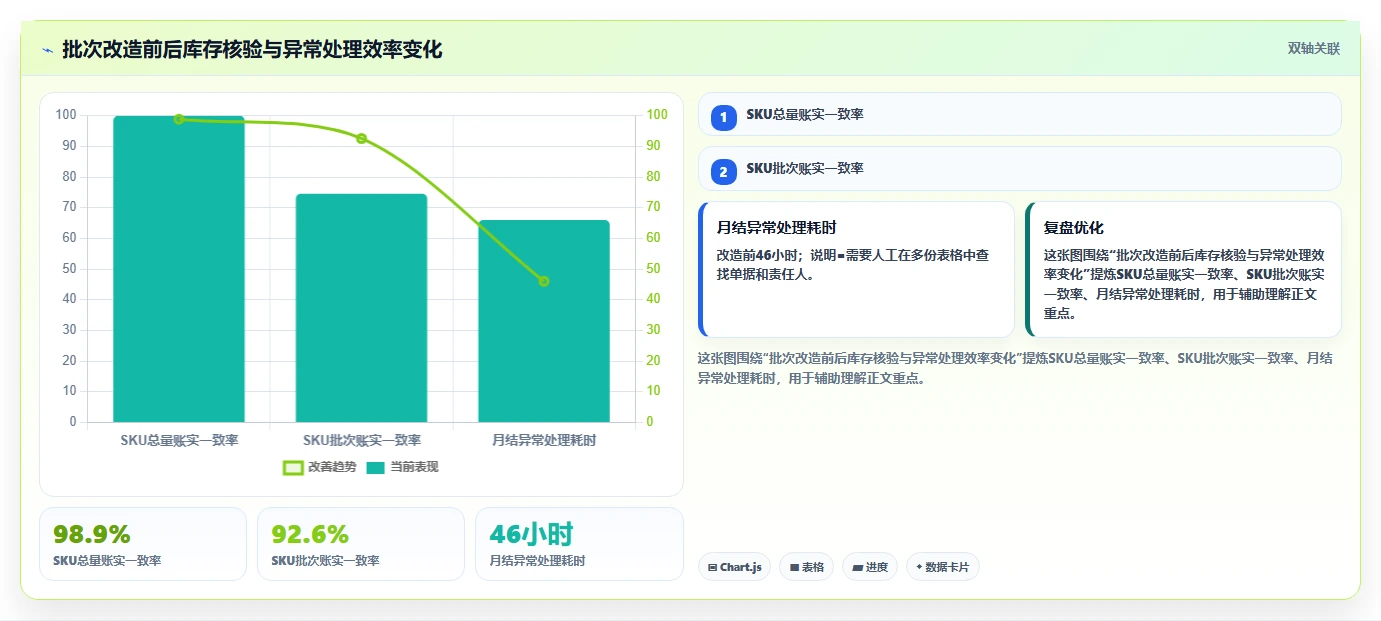
Task: Toggle the 改善趋势 legend entry
Action: [320, 467]
